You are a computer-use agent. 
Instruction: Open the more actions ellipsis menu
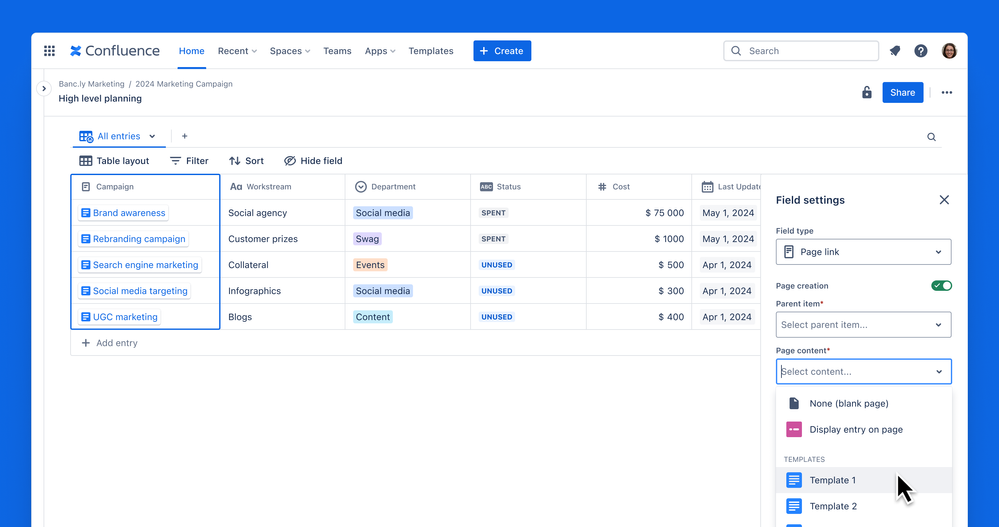point(947,92)
